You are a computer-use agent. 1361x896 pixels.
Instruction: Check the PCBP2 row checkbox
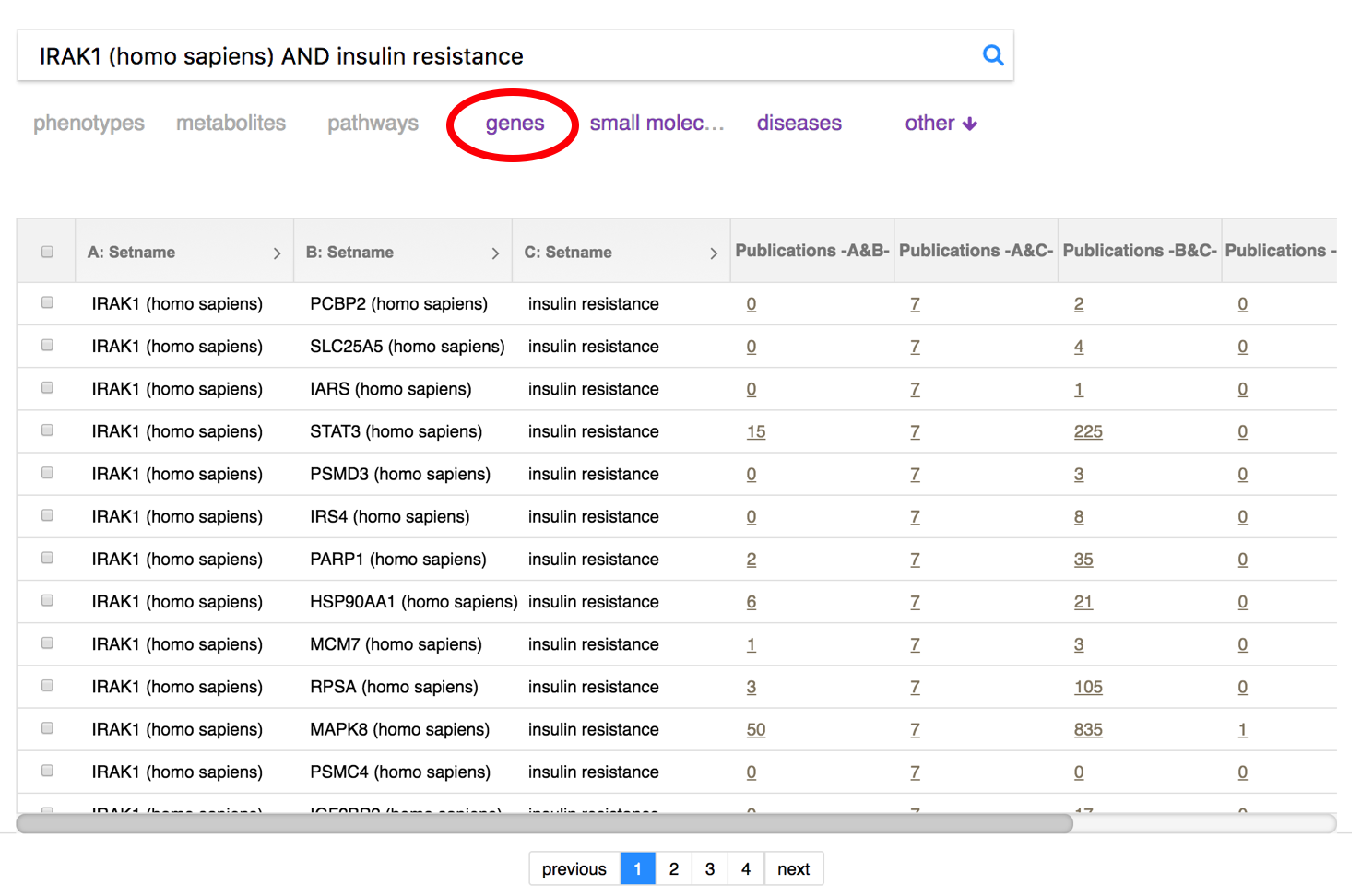point(47,302)
